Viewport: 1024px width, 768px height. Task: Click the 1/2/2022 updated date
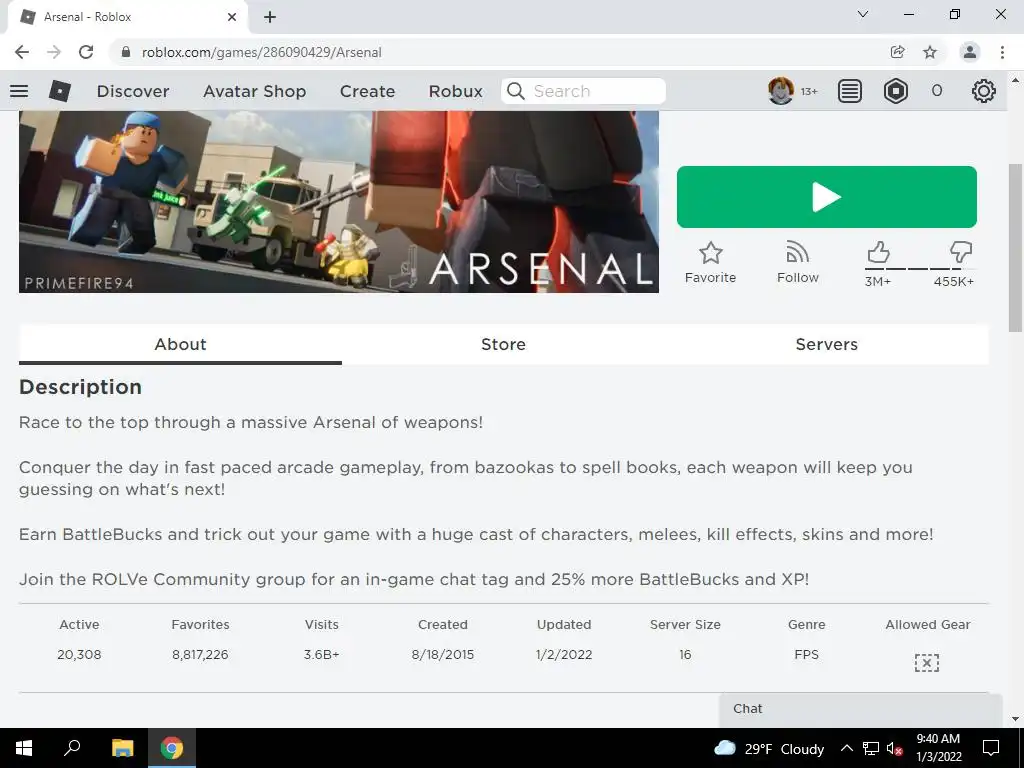click(x=564, y=654)
